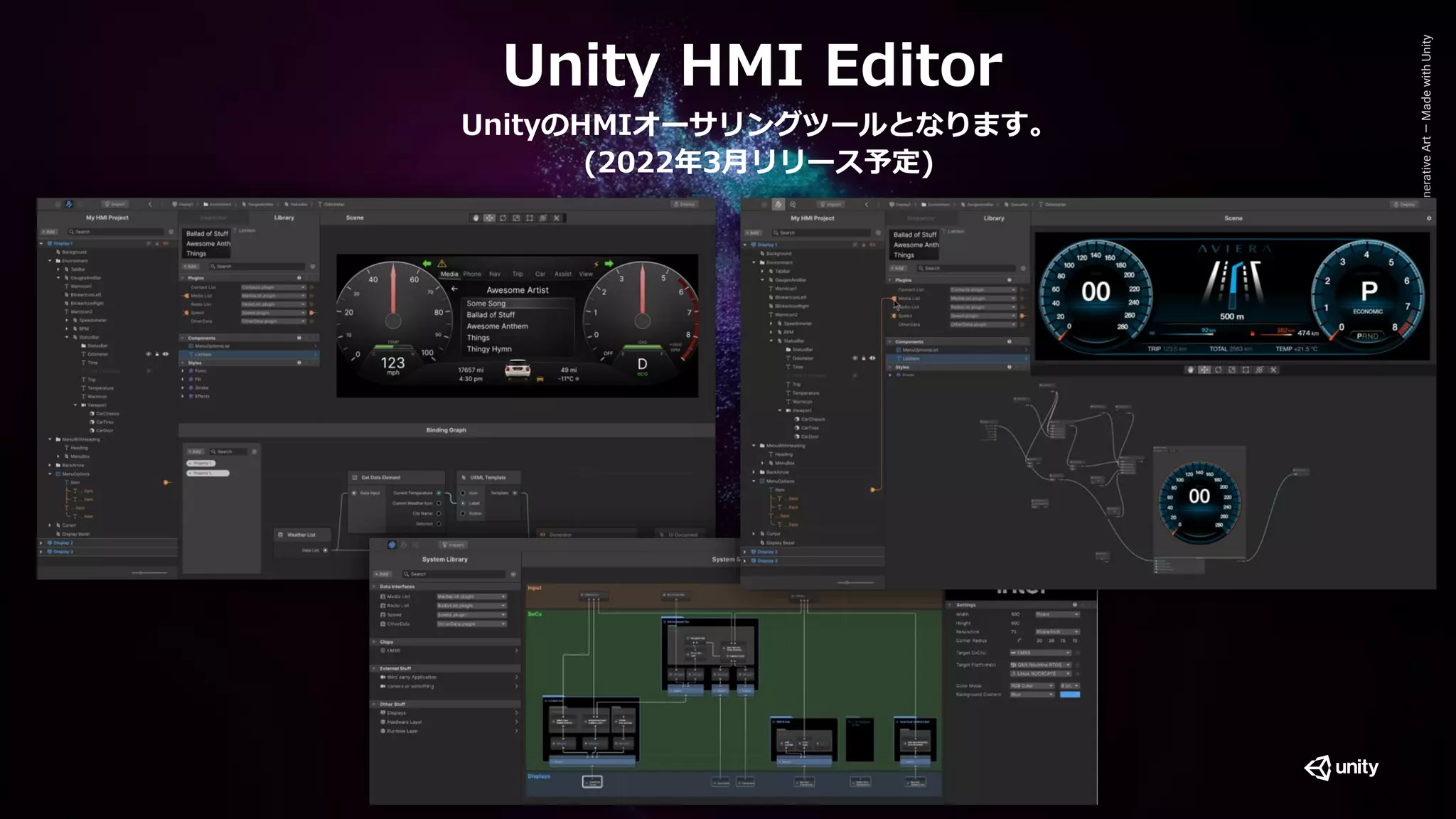
Task: Click the magnifier icon in right window top bar
Action: (x=793, y=204)
